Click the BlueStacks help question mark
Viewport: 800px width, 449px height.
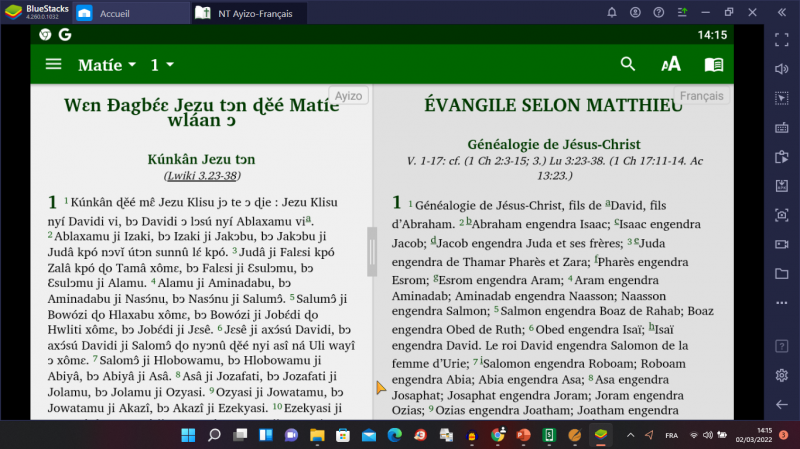pos(659,12)
